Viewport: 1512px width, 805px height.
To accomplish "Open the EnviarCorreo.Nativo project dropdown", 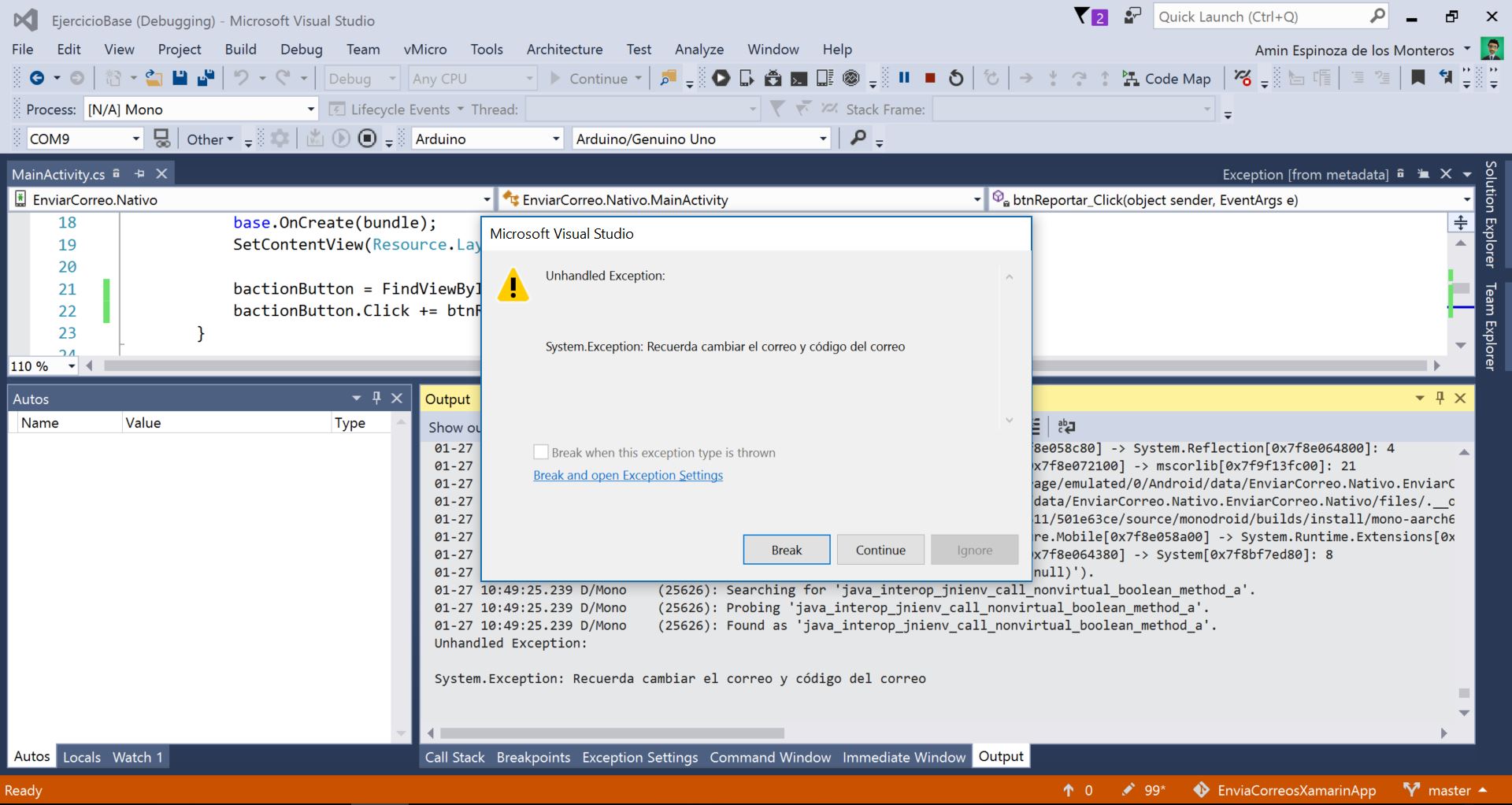I will pos(251,199).
